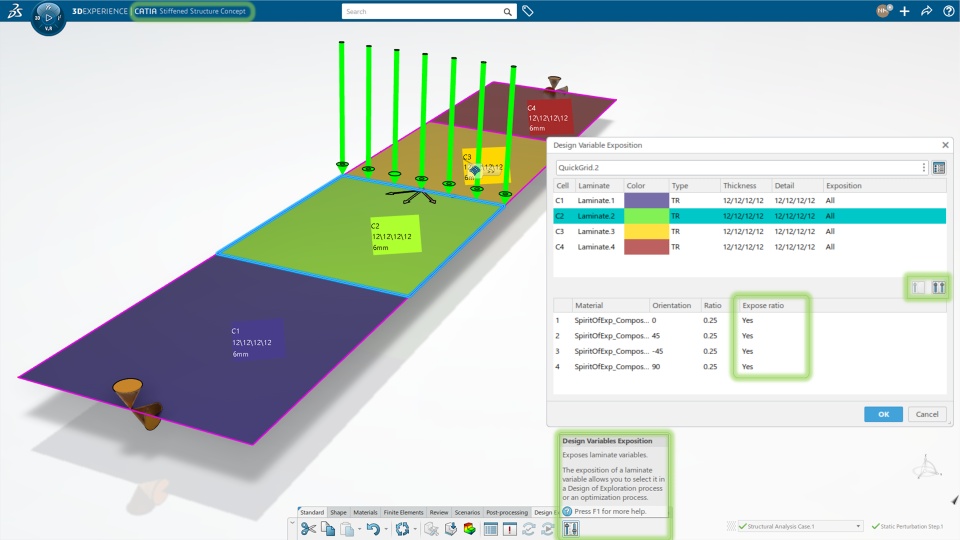The image size is (960, 540).
Task: Open the QuickGrid.2 field options menu
Action: pyautogui.click(x=924, y=168)
